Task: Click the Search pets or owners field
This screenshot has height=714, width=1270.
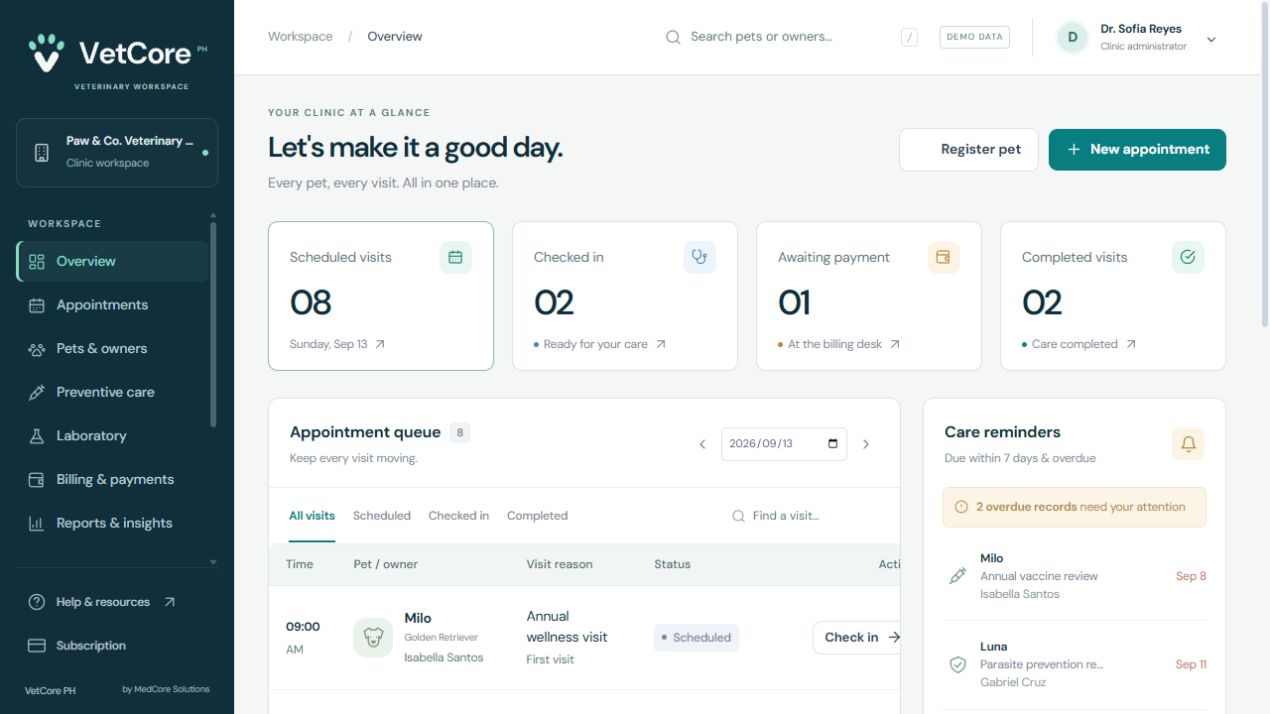Action: pyautogui.click(x=791, y=37)
